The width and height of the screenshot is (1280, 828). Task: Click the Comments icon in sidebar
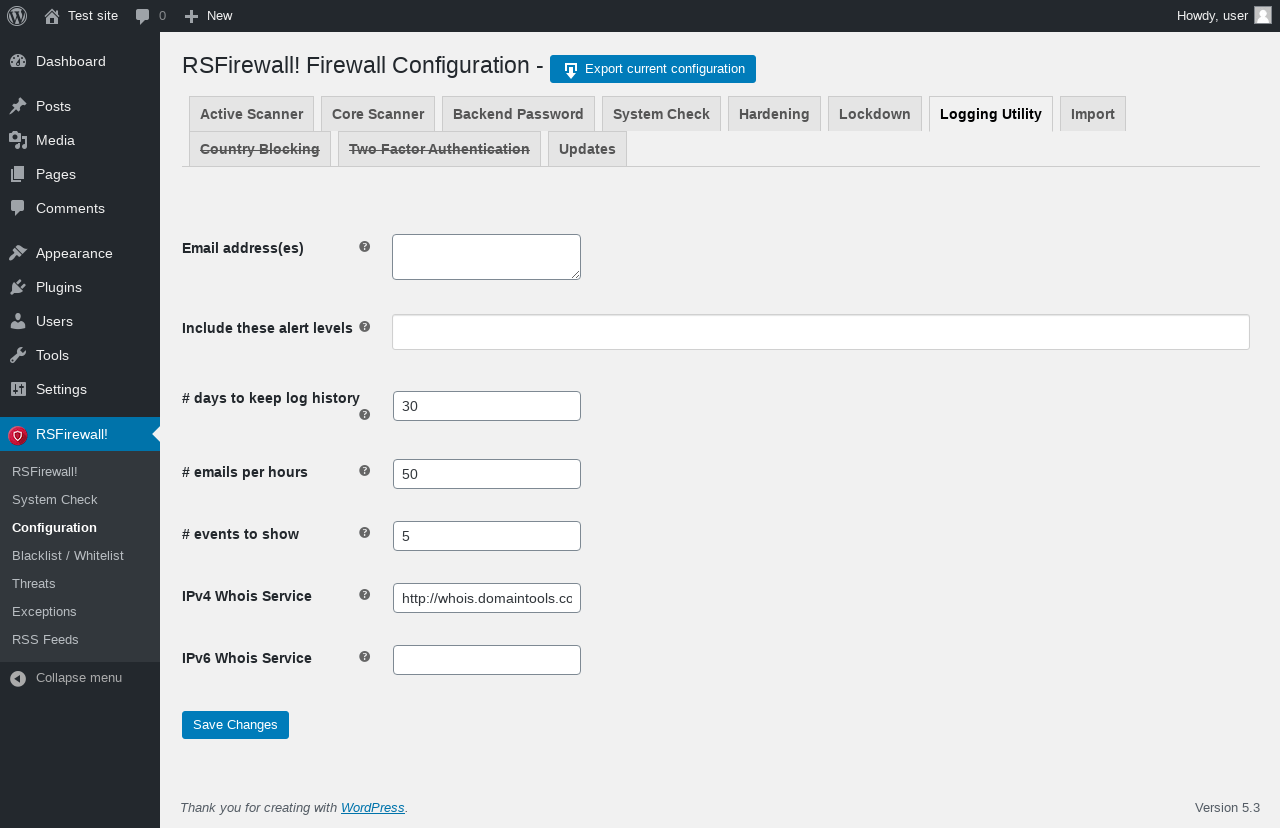tap(18, 208)
